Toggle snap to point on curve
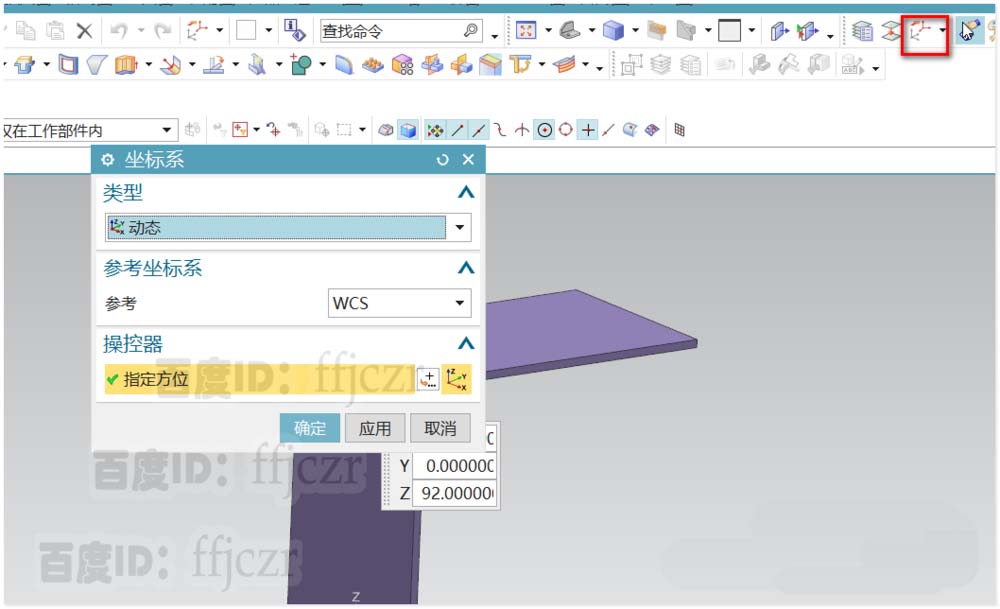This screenshot has height=609, width=1000. [x=608, y=130]
